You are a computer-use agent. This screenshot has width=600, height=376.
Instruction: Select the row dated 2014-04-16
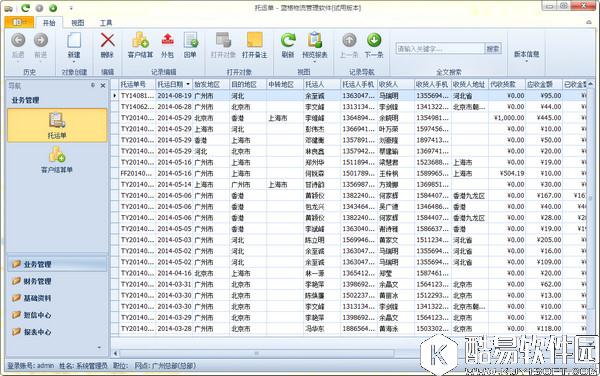tap(349, 273)
